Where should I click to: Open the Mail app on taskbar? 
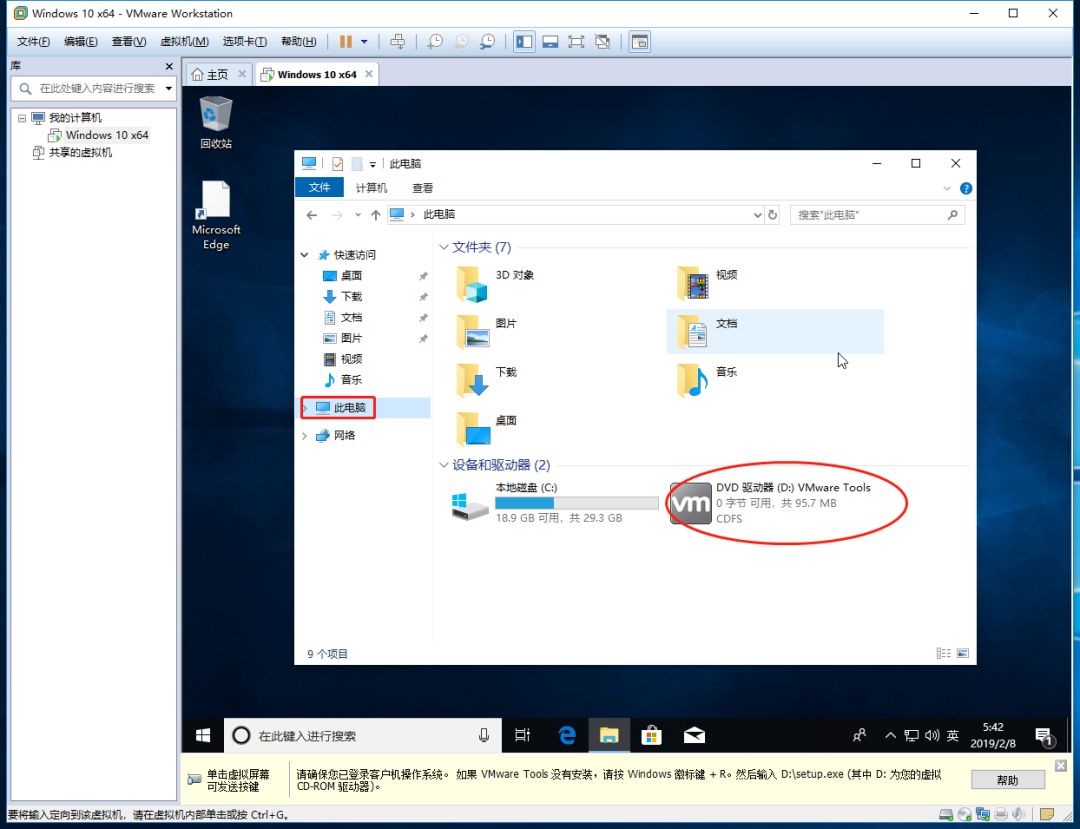[694, 735]
